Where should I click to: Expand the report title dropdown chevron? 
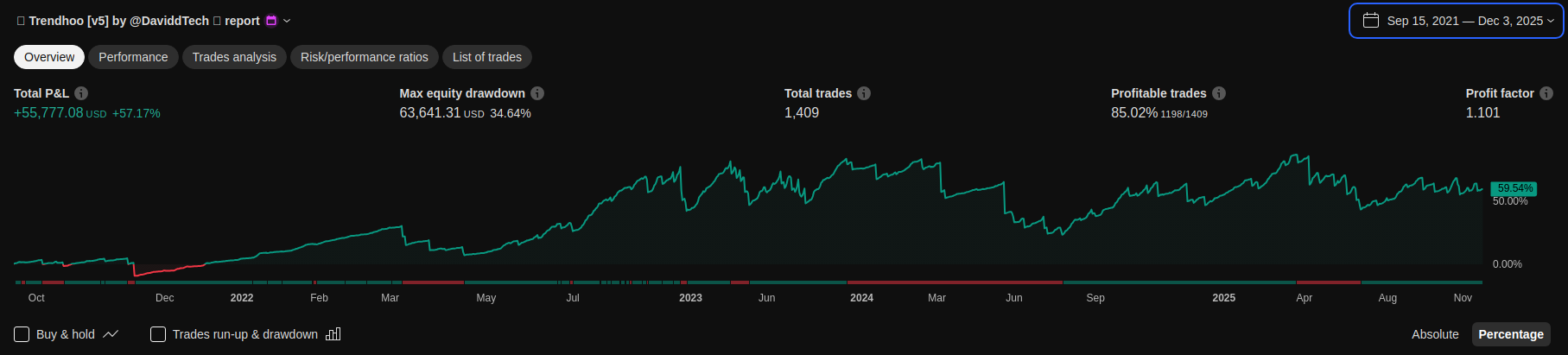click(x=288, y=21)
